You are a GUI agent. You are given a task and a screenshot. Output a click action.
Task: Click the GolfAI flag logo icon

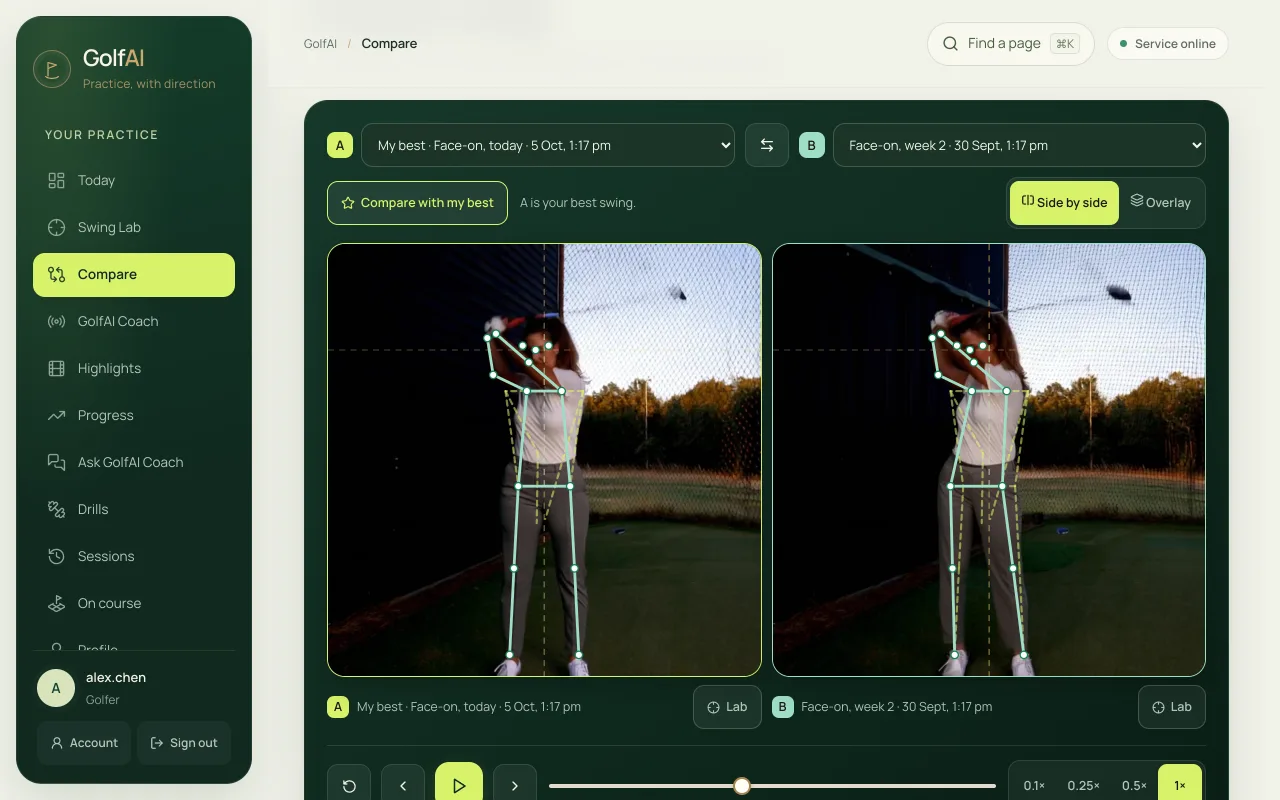[x=52, y=69]
